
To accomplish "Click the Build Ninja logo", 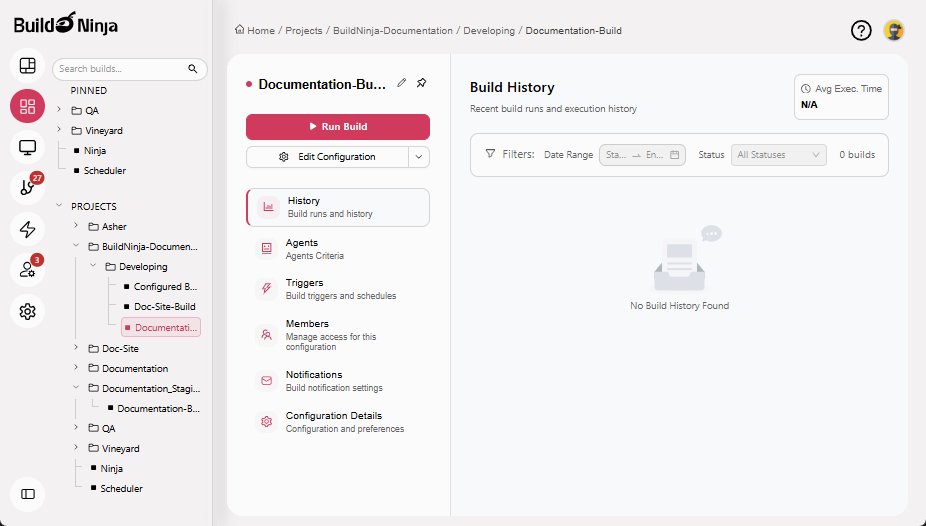I will click(x=66, y=24).
